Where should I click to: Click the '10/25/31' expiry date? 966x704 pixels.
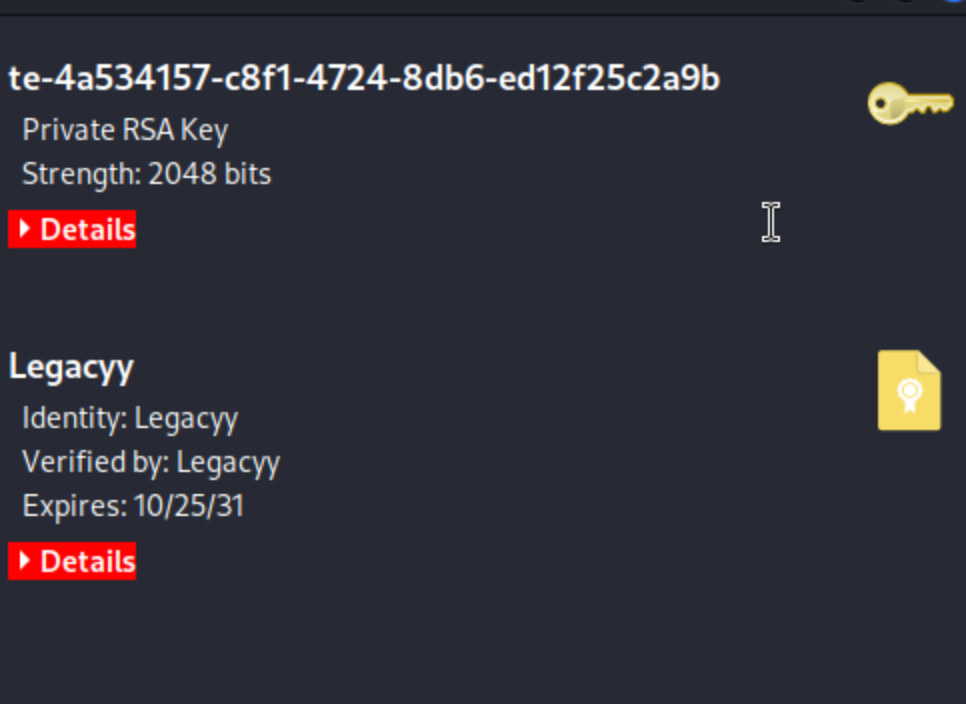tap(189, 506)
